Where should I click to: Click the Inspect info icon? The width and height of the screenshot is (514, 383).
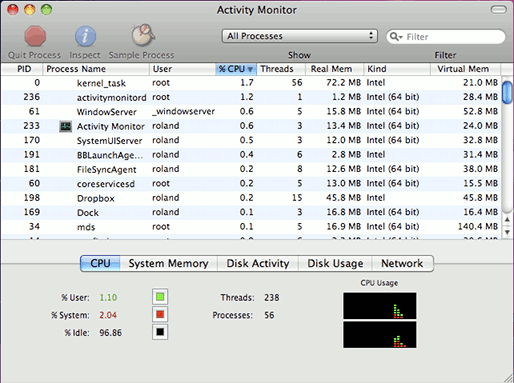coord(85,36)
